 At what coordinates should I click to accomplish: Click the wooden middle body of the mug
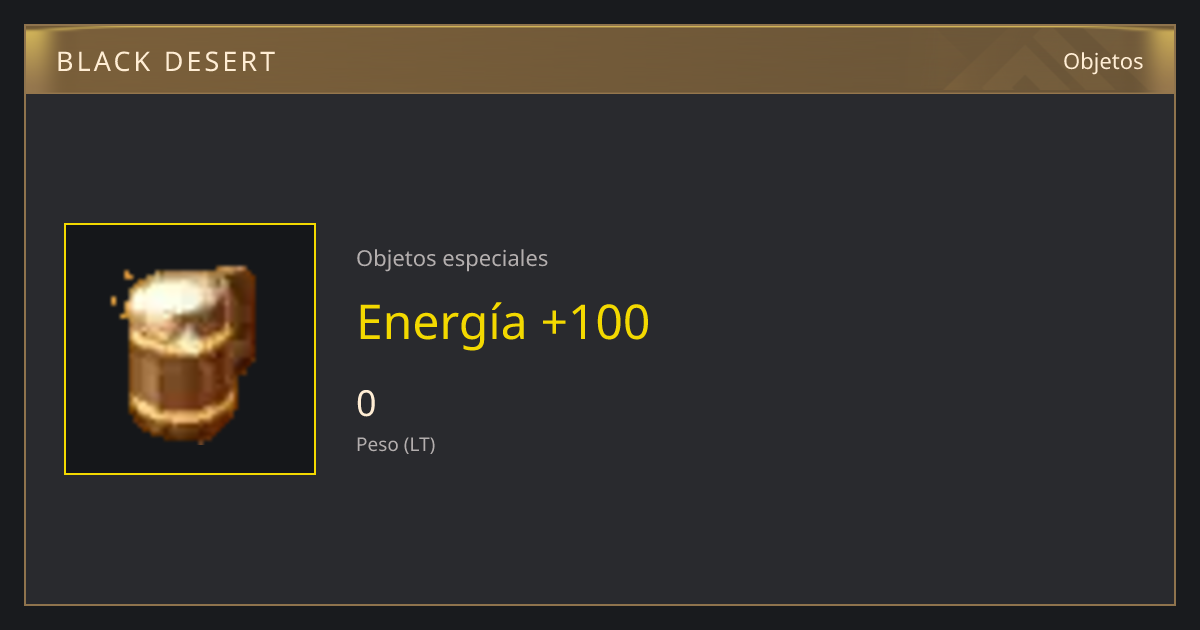(181, 368)
